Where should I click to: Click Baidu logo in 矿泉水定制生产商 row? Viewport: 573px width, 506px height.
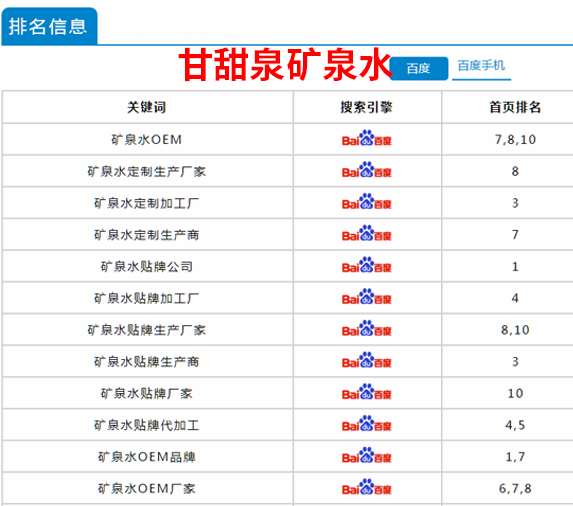367,233
